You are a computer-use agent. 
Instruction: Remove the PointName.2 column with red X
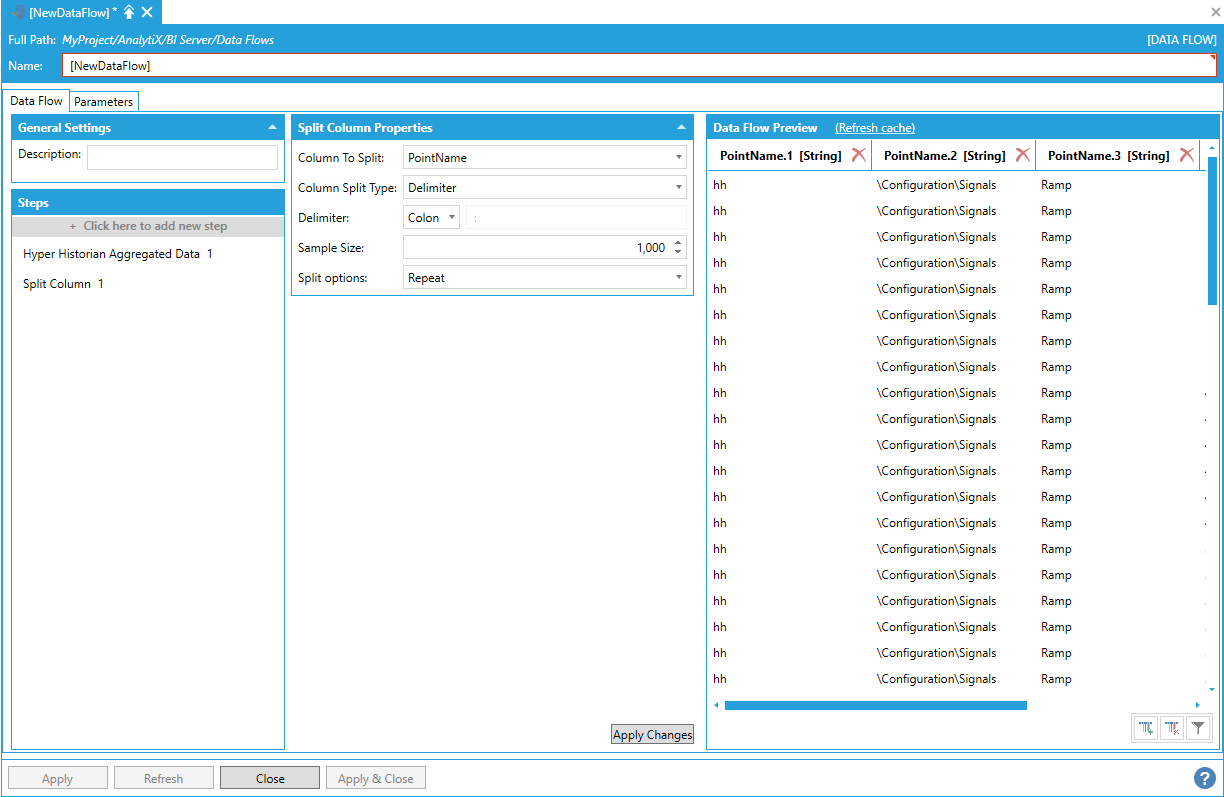[1022, 155]
